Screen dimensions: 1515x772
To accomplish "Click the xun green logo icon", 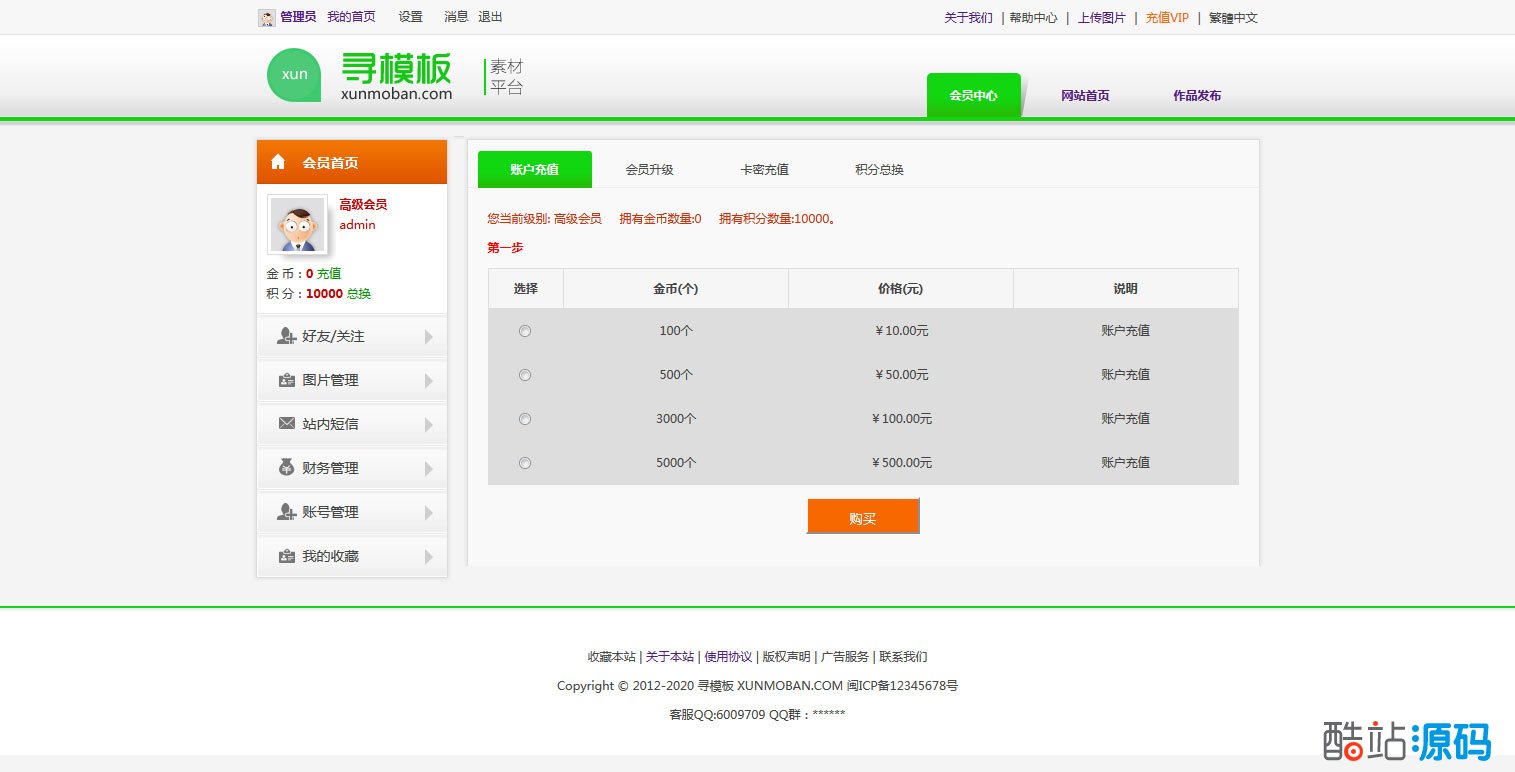I will pos(294,75).
